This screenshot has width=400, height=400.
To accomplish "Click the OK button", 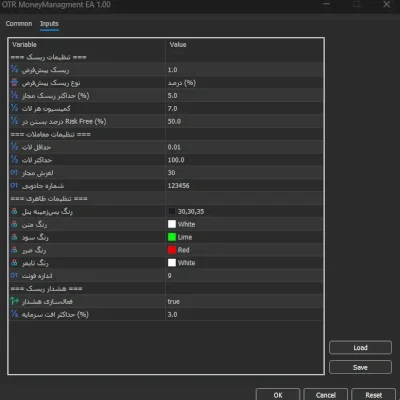I will point(278,395).
